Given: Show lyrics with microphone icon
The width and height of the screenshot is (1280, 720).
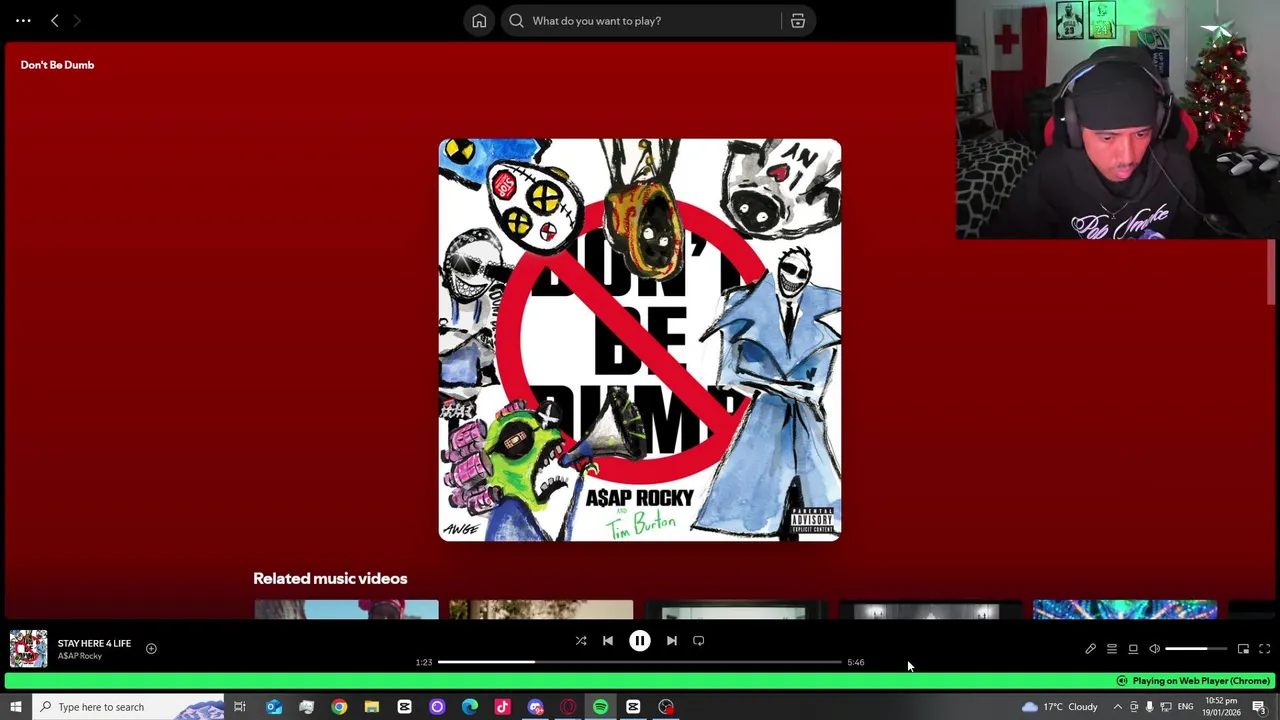Looking at the screenshot, I should 1091,649.
